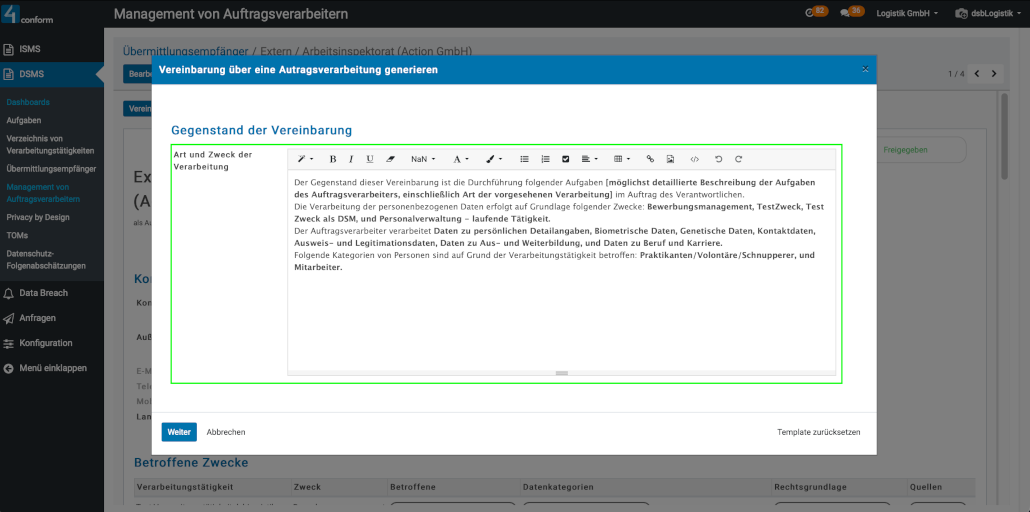The width and height of the screenshot is (1030, 512).
Task: Click the eraser to remove font style
Action: 390,159
